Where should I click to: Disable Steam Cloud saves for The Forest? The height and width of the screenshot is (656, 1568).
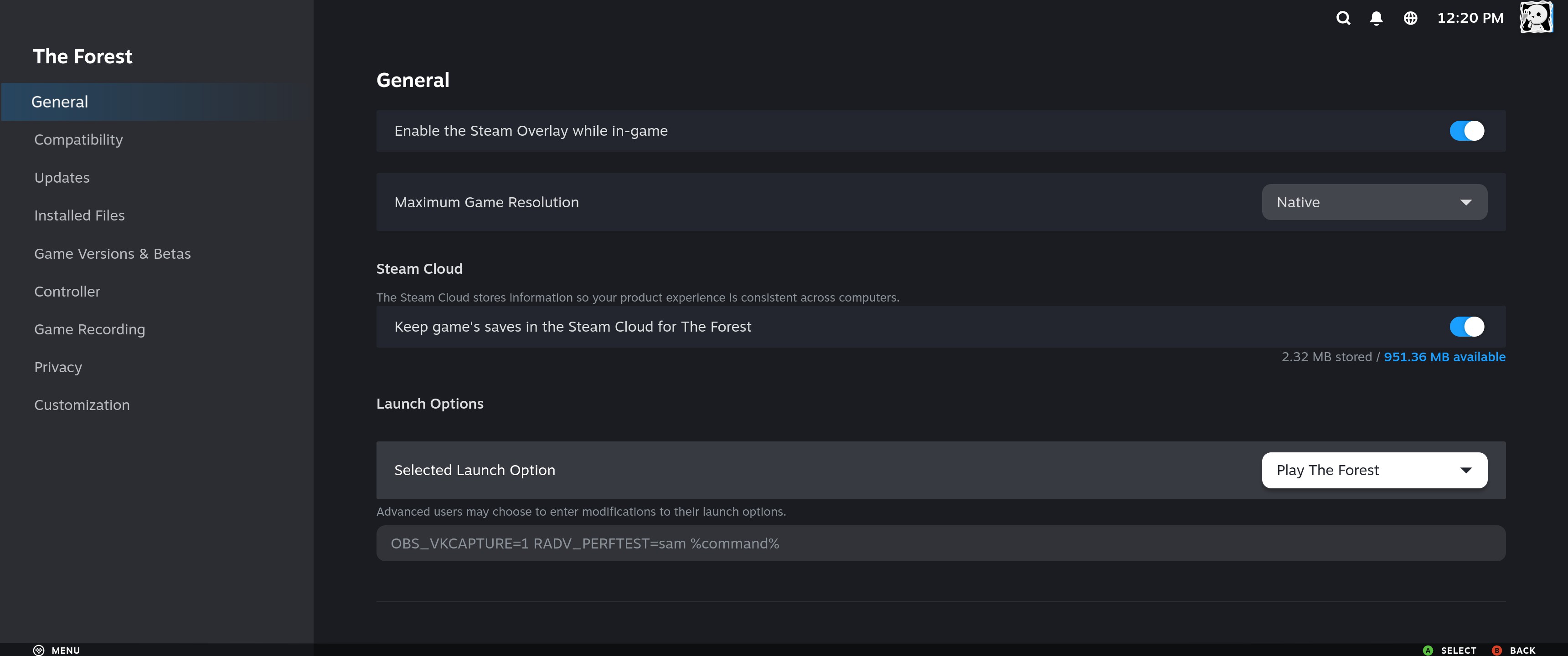pos(1467,327)
